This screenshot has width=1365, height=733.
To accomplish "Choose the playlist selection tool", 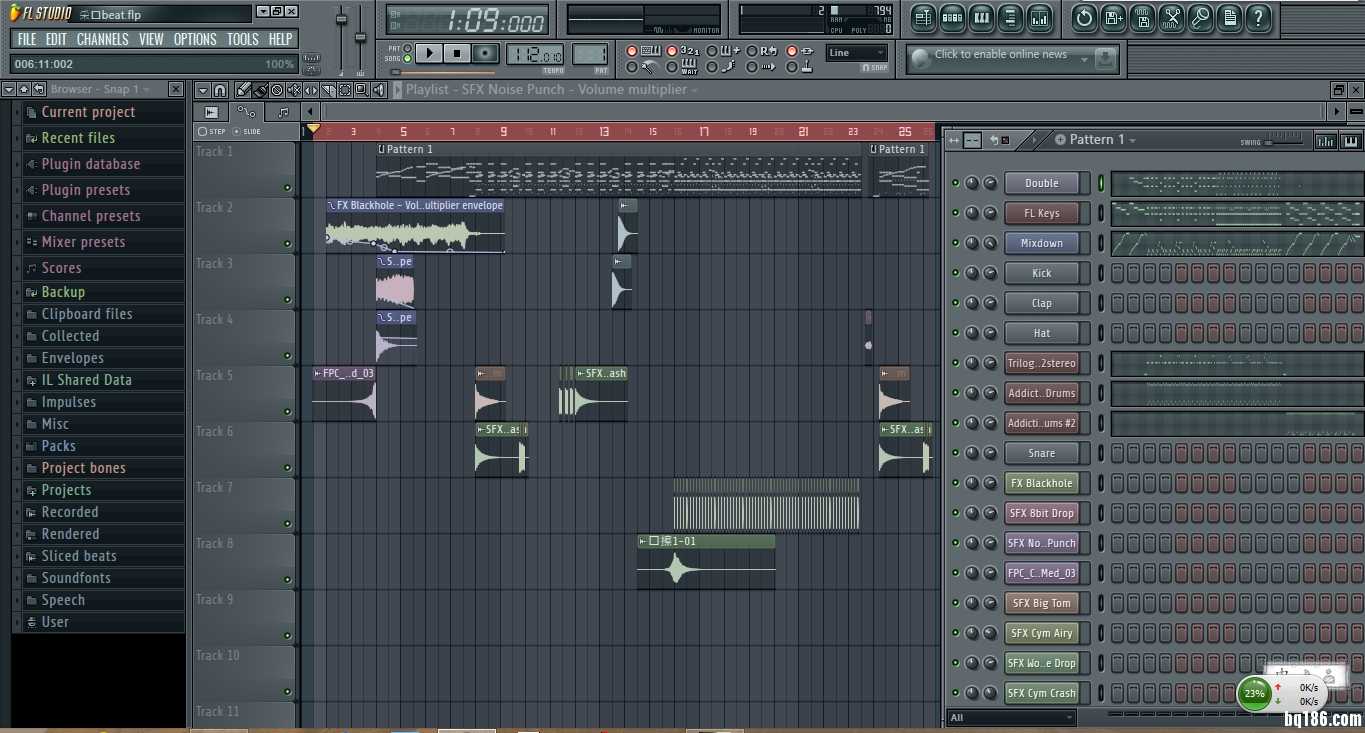I will click(x=345, y=90).
